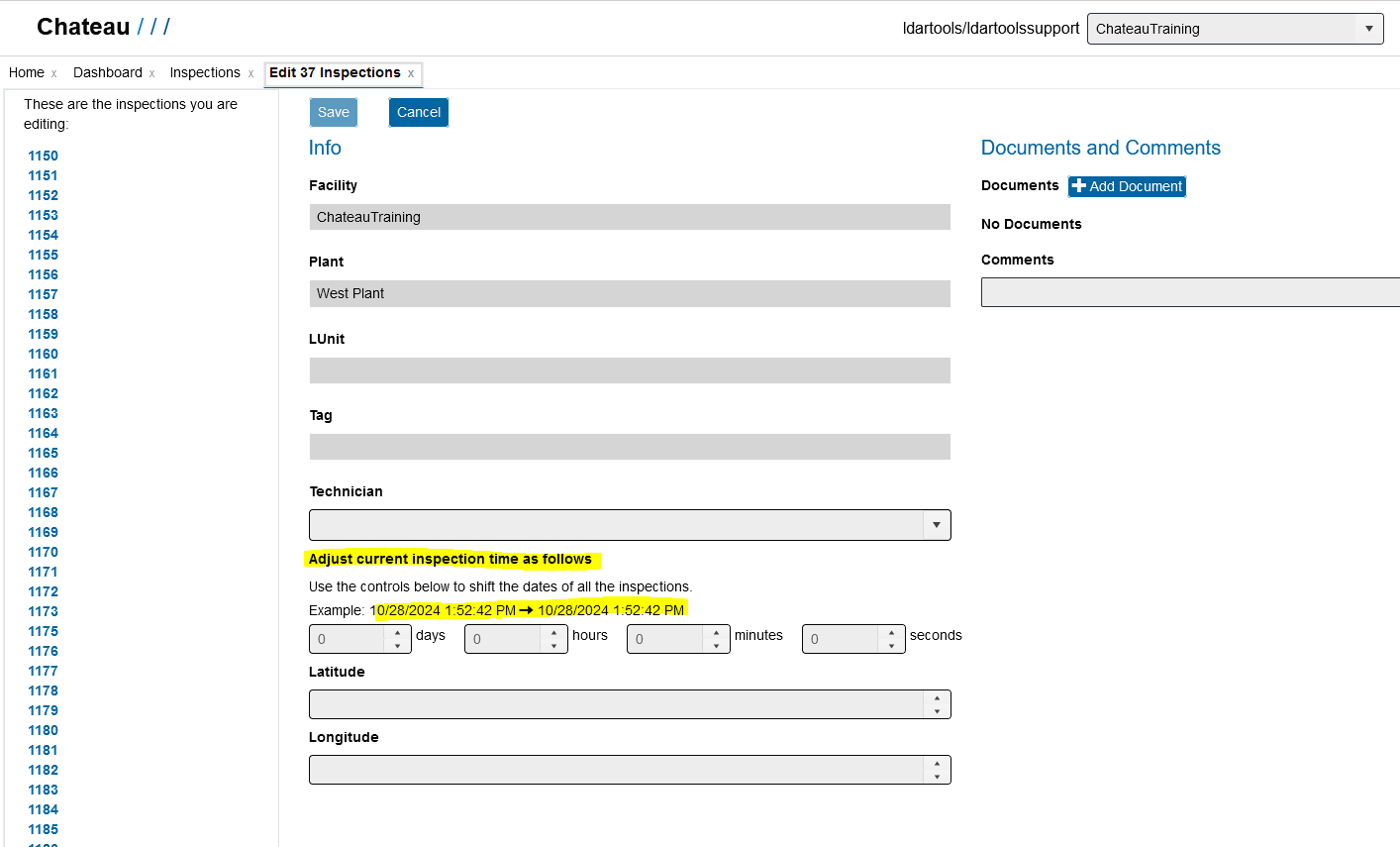This screenshot has height=847, width=1400.
Task: Increase the minutes value with up arrow
Action: [x=716, y=632]
